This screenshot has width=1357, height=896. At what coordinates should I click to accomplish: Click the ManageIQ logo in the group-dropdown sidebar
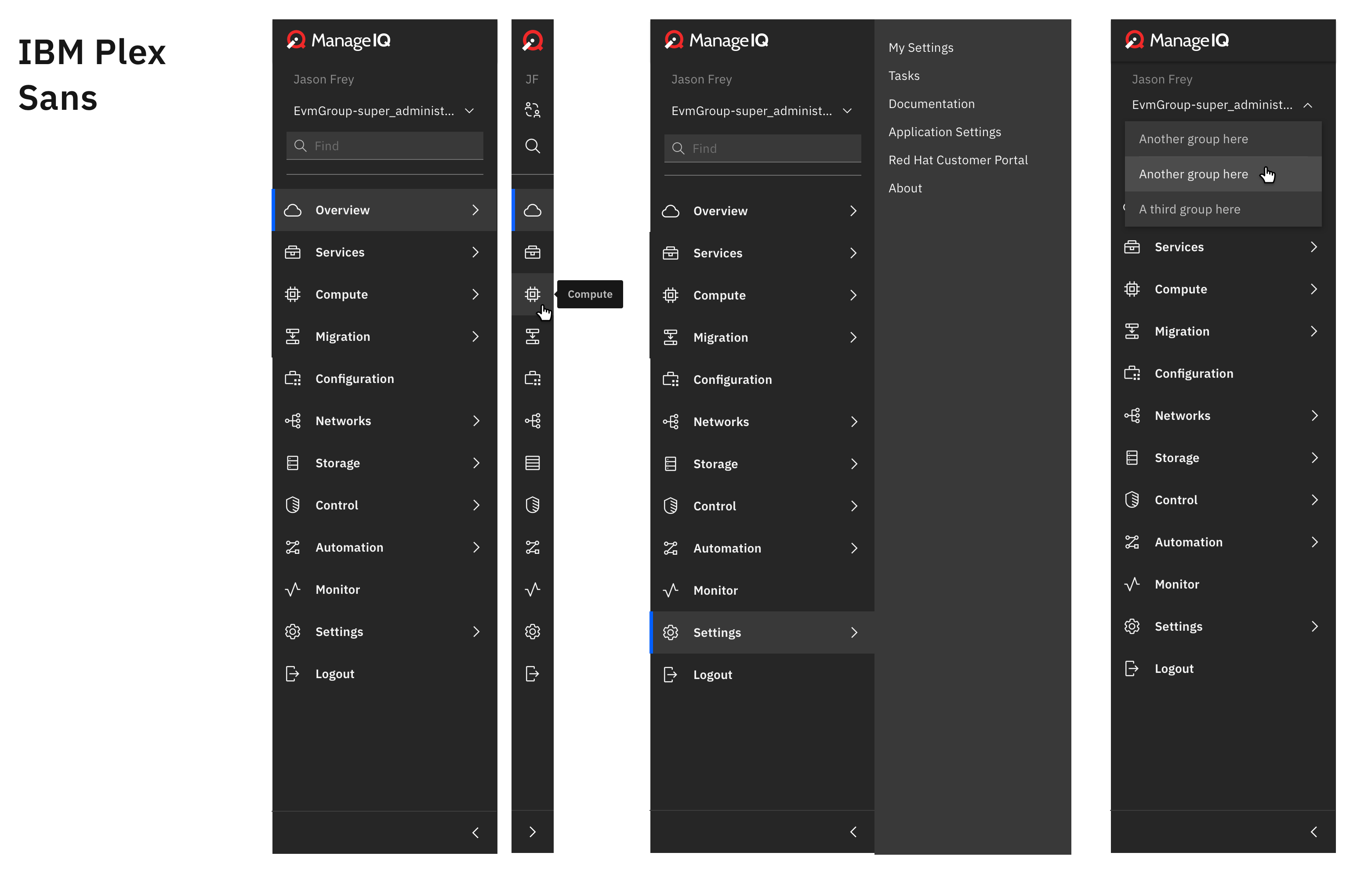point(1176,40)
